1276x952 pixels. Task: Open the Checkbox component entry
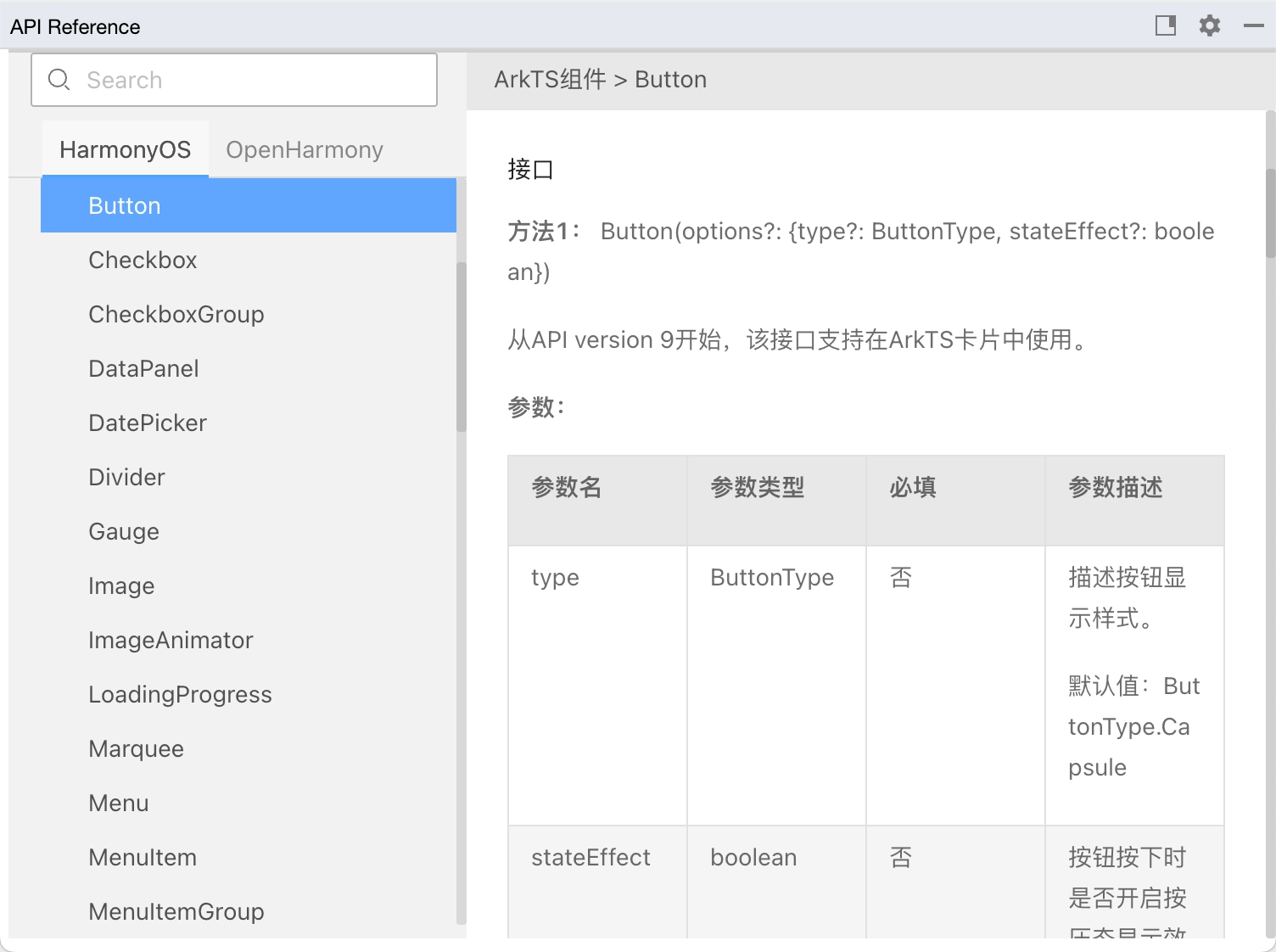(143, 260)
